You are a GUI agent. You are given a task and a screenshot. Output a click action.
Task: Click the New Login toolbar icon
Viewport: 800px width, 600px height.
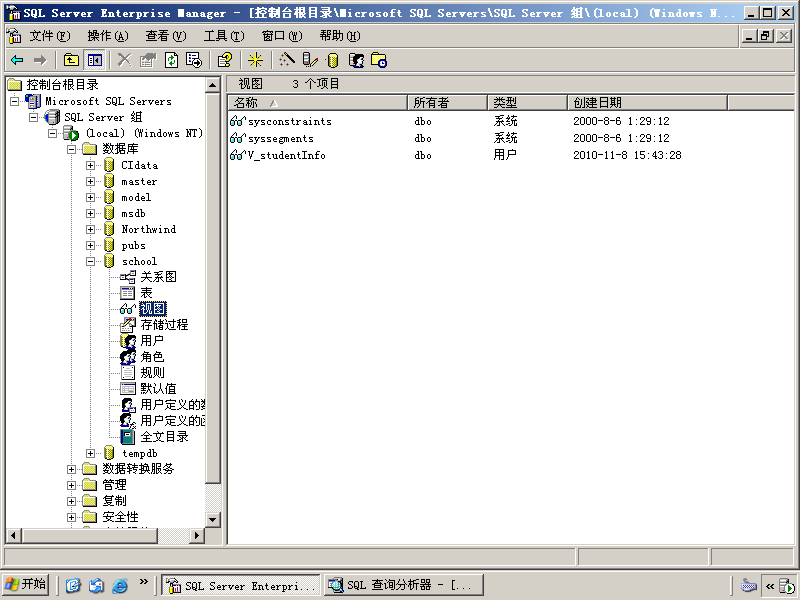356,60
